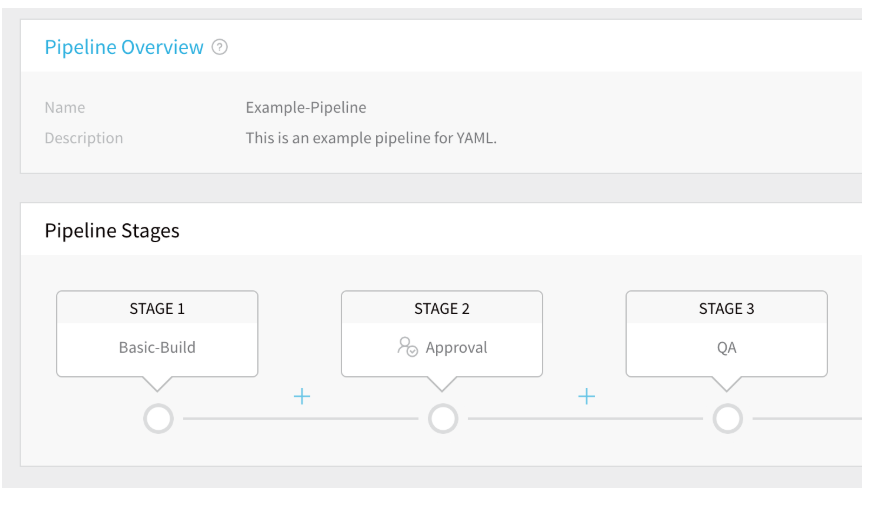Click the Pipeline Stages section heading
880x506 pixels.
point(112,231)
